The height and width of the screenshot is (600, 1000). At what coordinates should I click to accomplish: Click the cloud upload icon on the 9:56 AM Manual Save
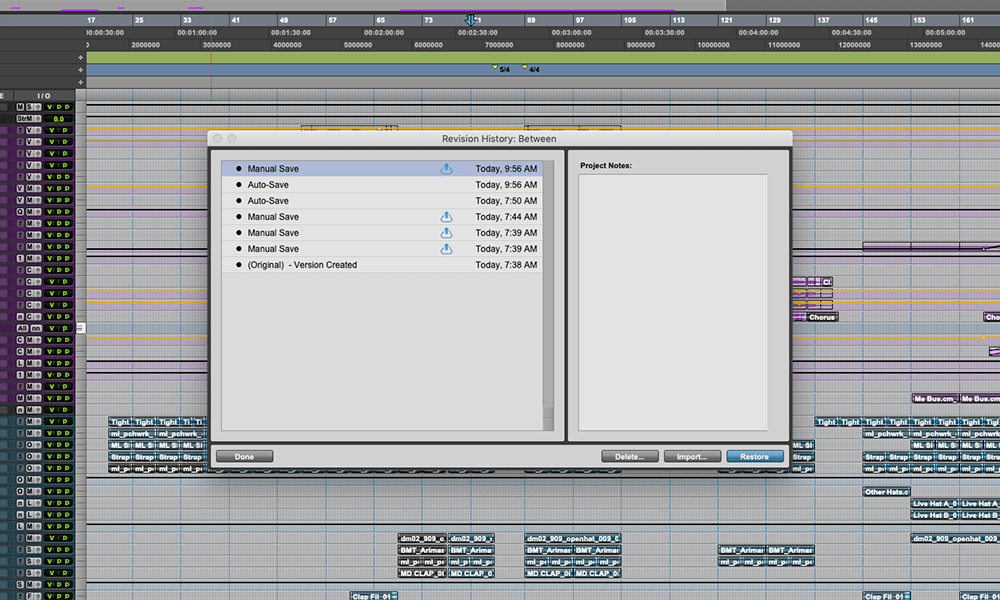(x=447, y=169)
